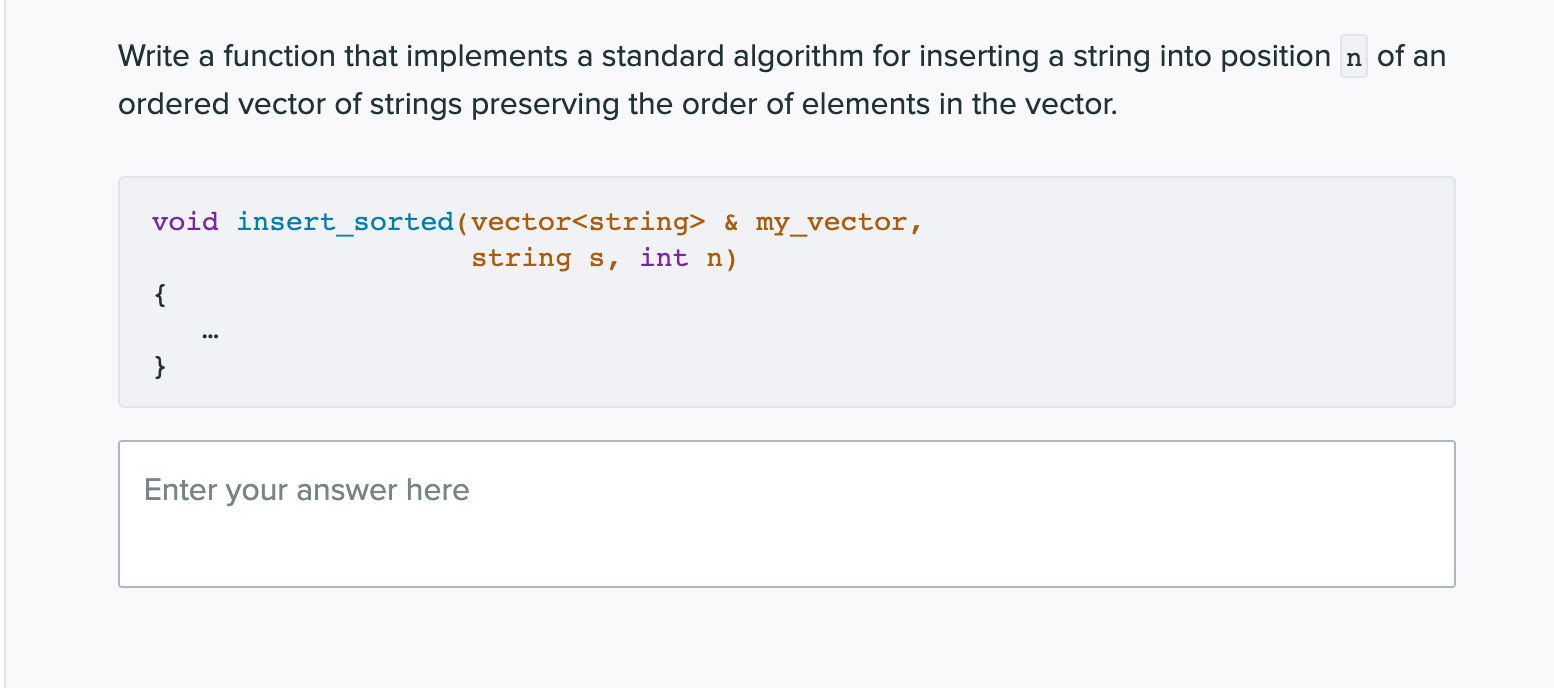
Task: Select the word insert_sorted to copy it
Action: tap(346, 221)
